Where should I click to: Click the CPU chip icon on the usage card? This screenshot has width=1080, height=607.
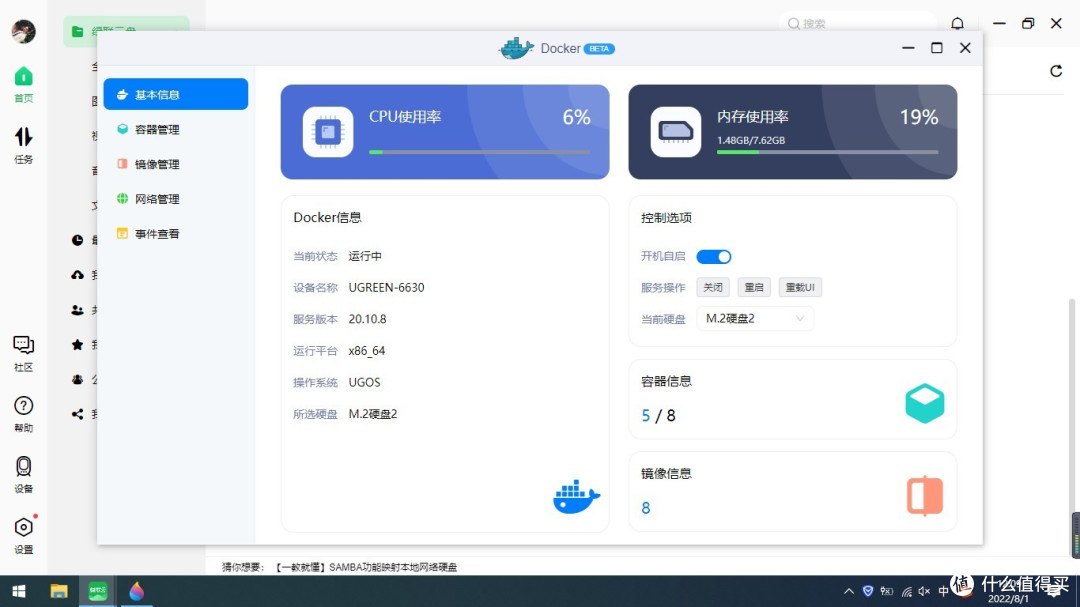[x=329, y=131]
